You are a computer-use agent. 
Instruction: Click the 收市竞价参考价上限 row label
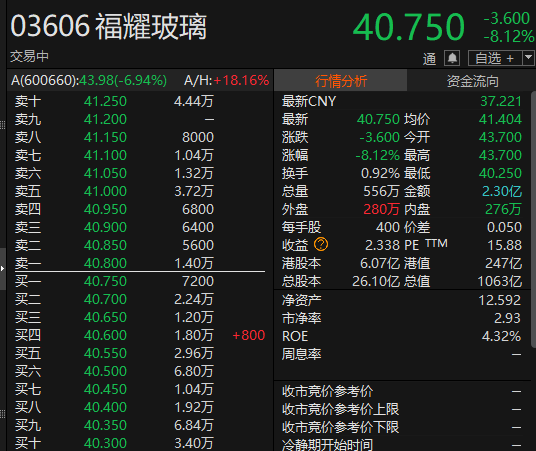pos(340,409)
